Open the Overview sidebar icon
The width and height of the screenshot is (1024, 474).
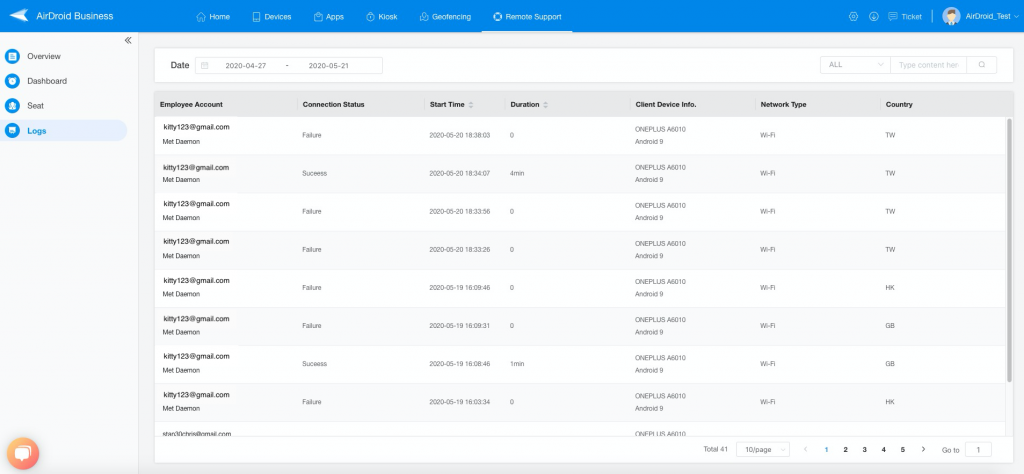click(12, 56)
